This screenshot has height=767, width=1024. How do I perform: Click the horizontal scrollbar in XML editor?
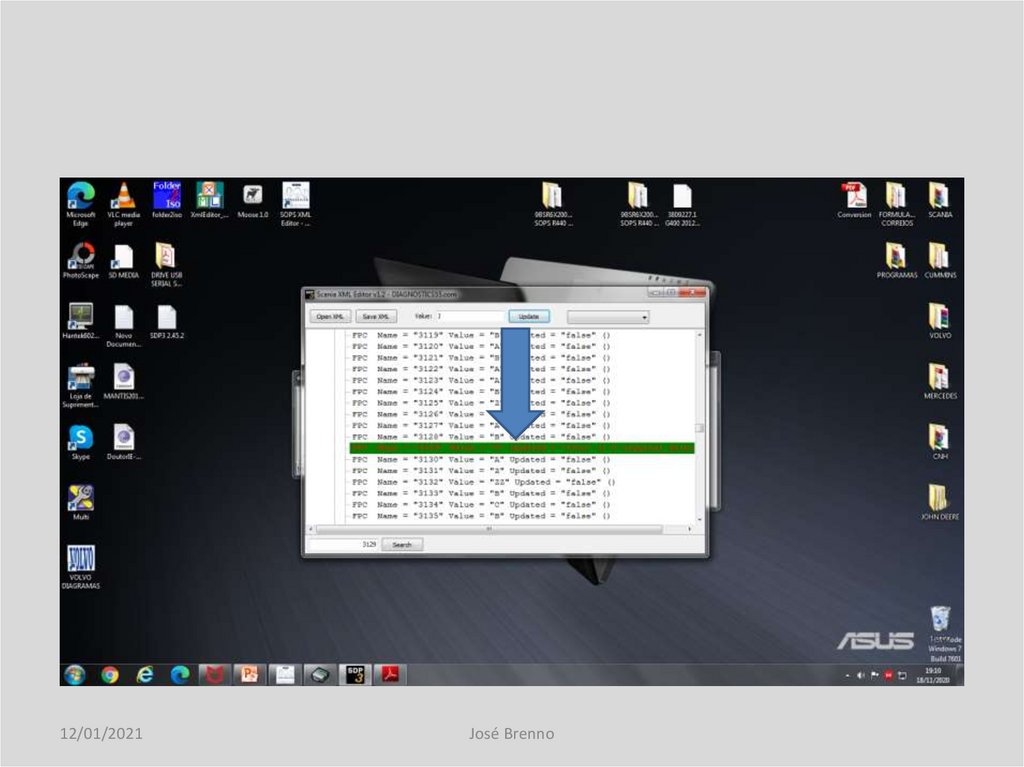coord(489,529)
